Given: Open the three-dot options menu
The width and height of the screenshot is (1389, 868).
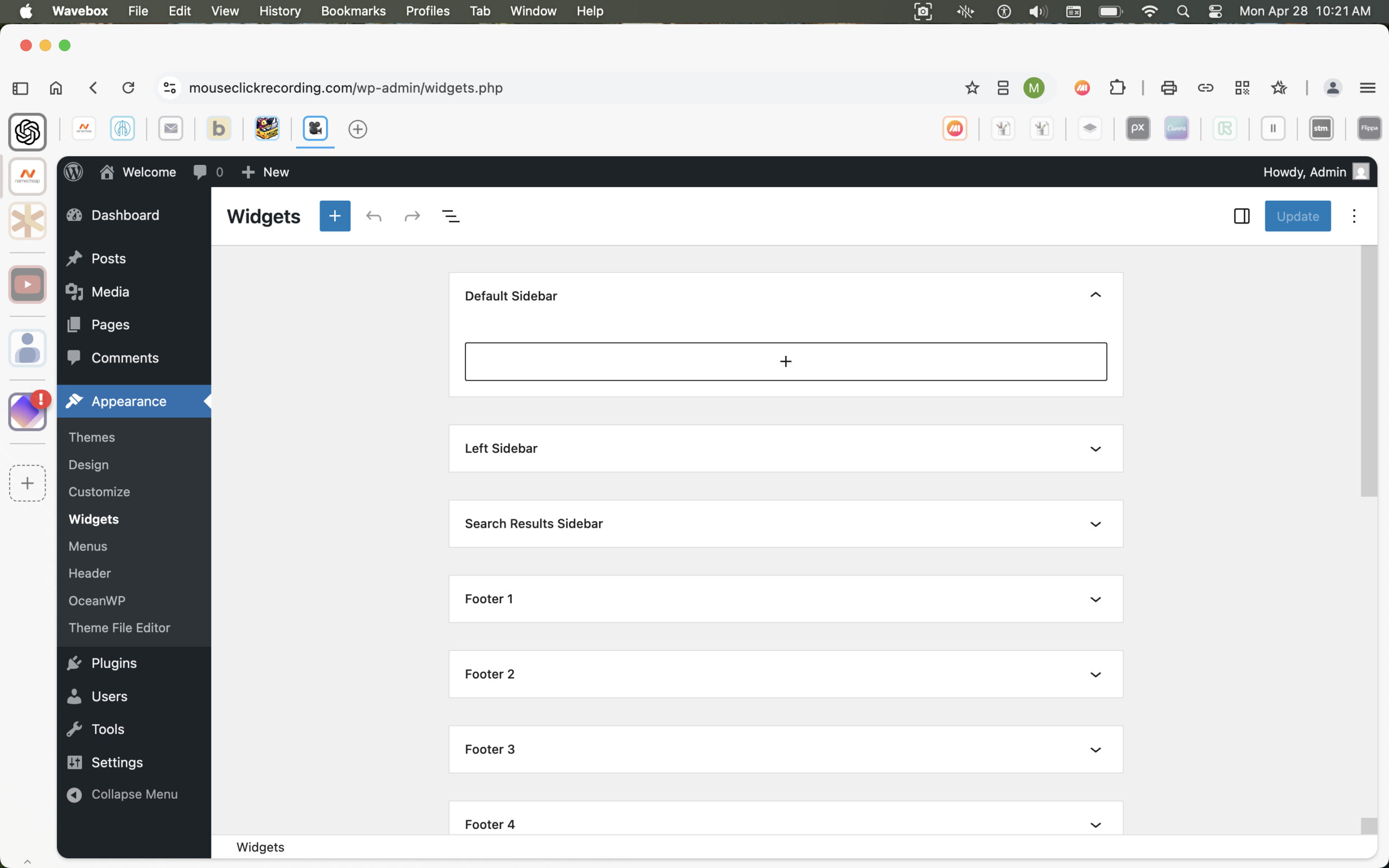Looking at the screenshot, I should point(1354,216).
